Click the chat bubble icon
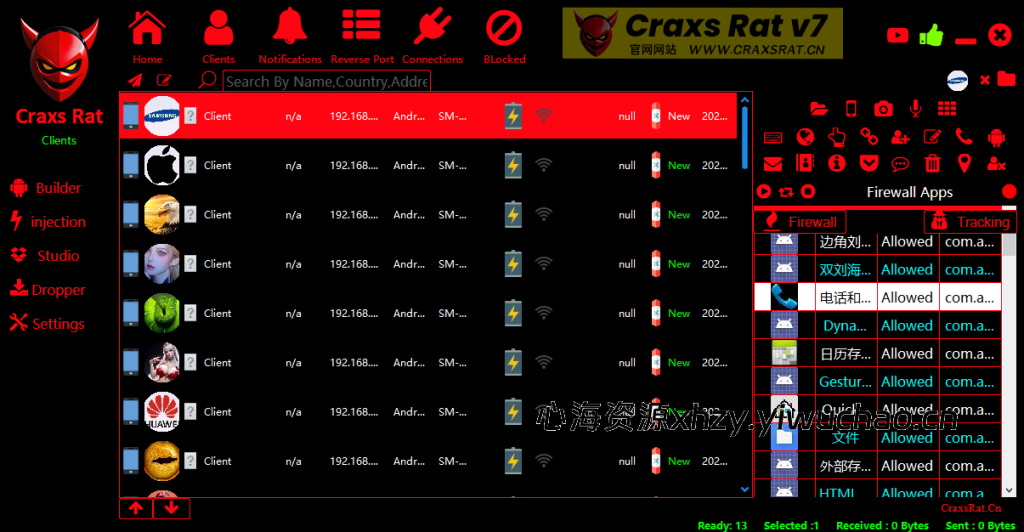Image resolution: width=1024 pixels, height=532 pixels. point(901,164)
